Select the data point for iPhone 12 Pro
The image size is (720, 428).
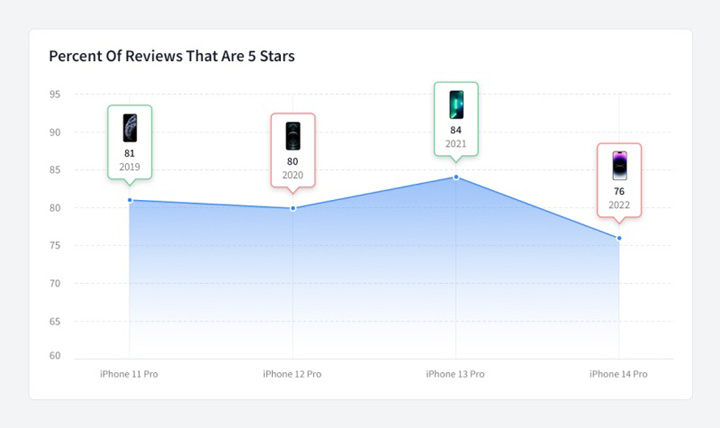pyautogui.click(x=293, y=208)
